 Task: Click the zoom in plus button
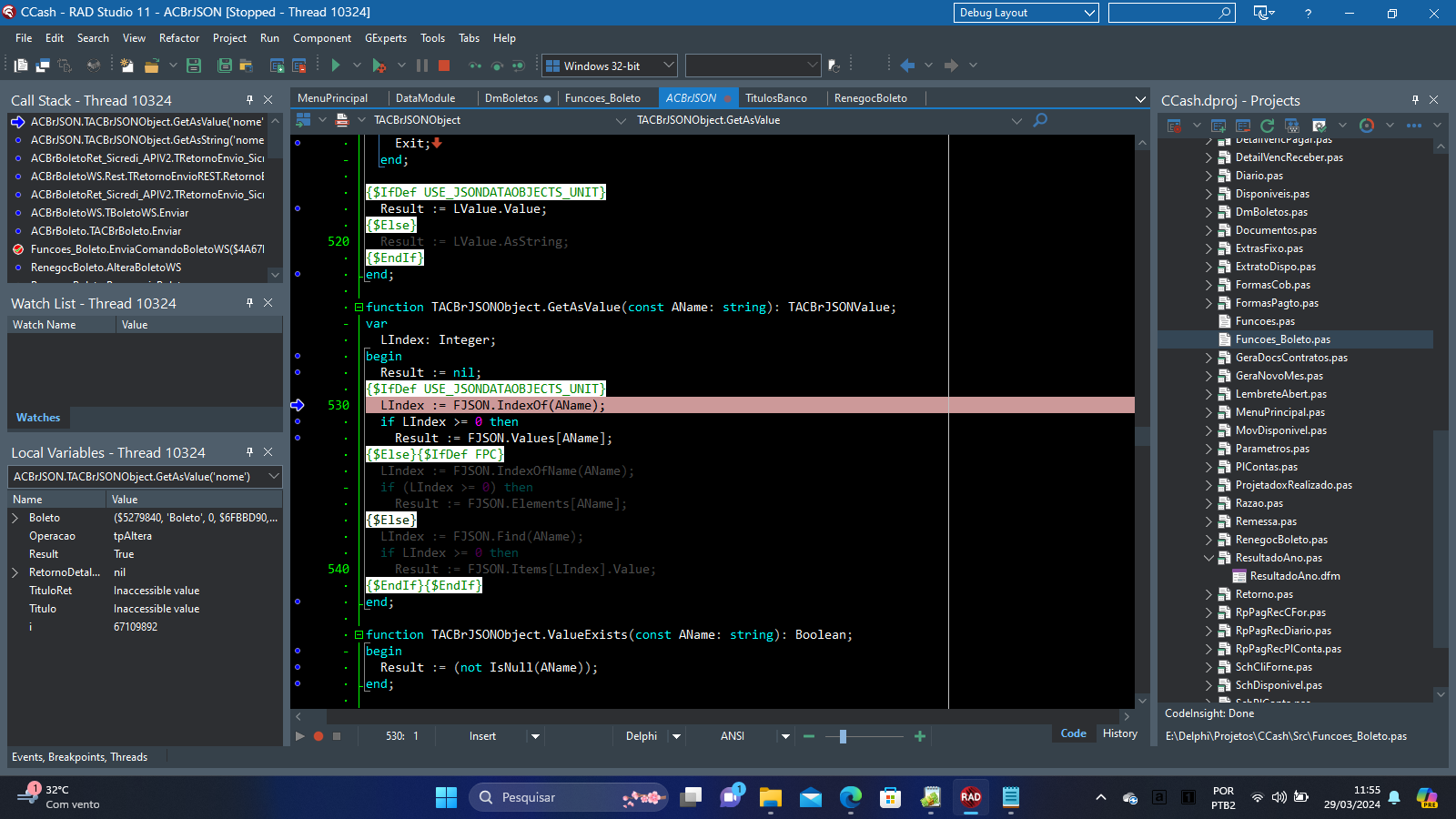click(920, 736)
